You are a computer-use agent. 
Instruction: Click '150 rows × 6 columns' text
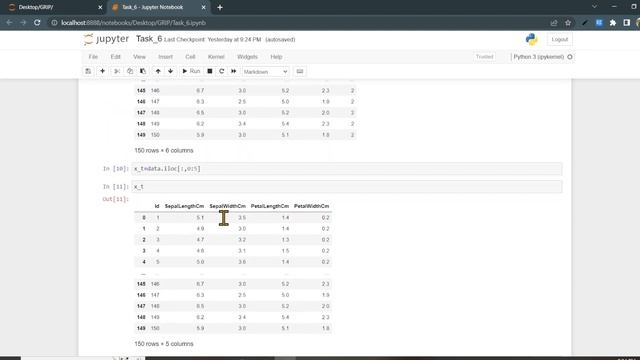(x=164, y=150)
